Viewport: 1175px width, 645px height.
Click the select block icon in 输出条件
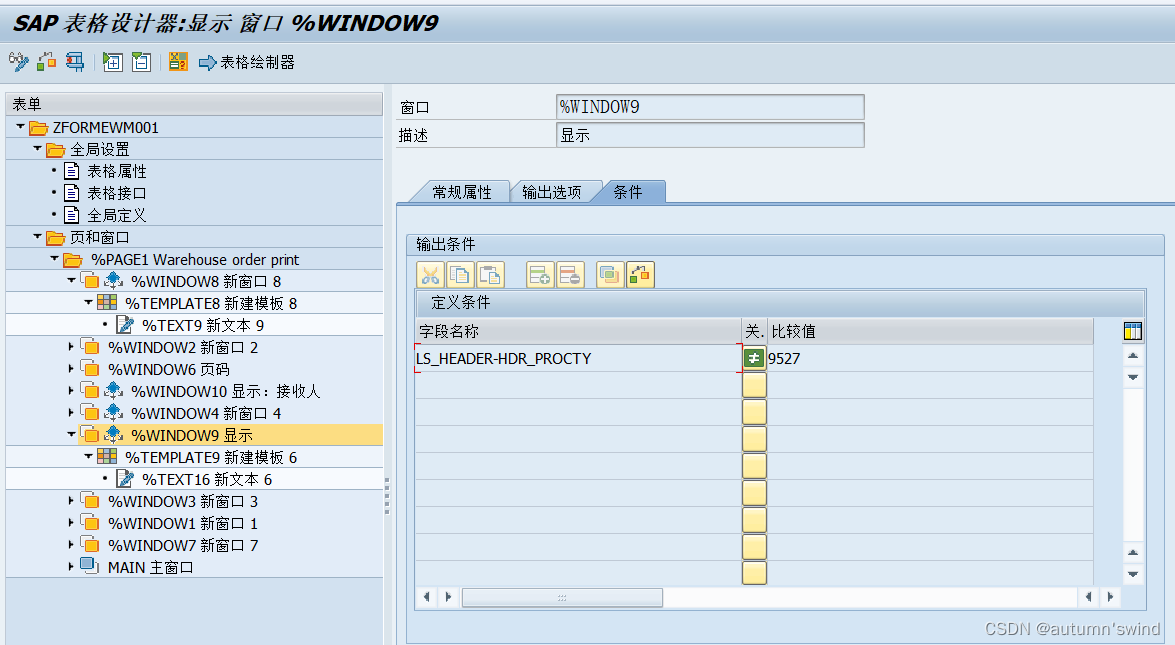pos(610,275)
